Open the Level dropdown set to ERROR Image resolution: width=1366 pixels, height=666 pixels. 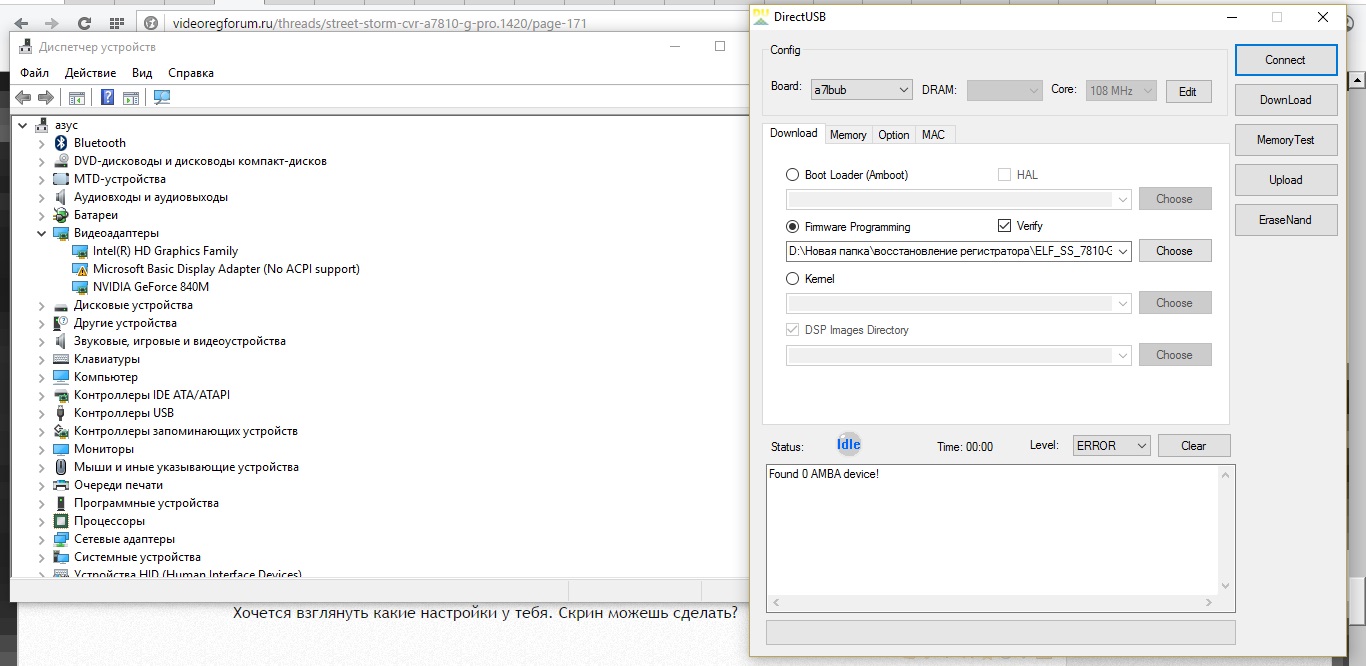[1111, 446]
